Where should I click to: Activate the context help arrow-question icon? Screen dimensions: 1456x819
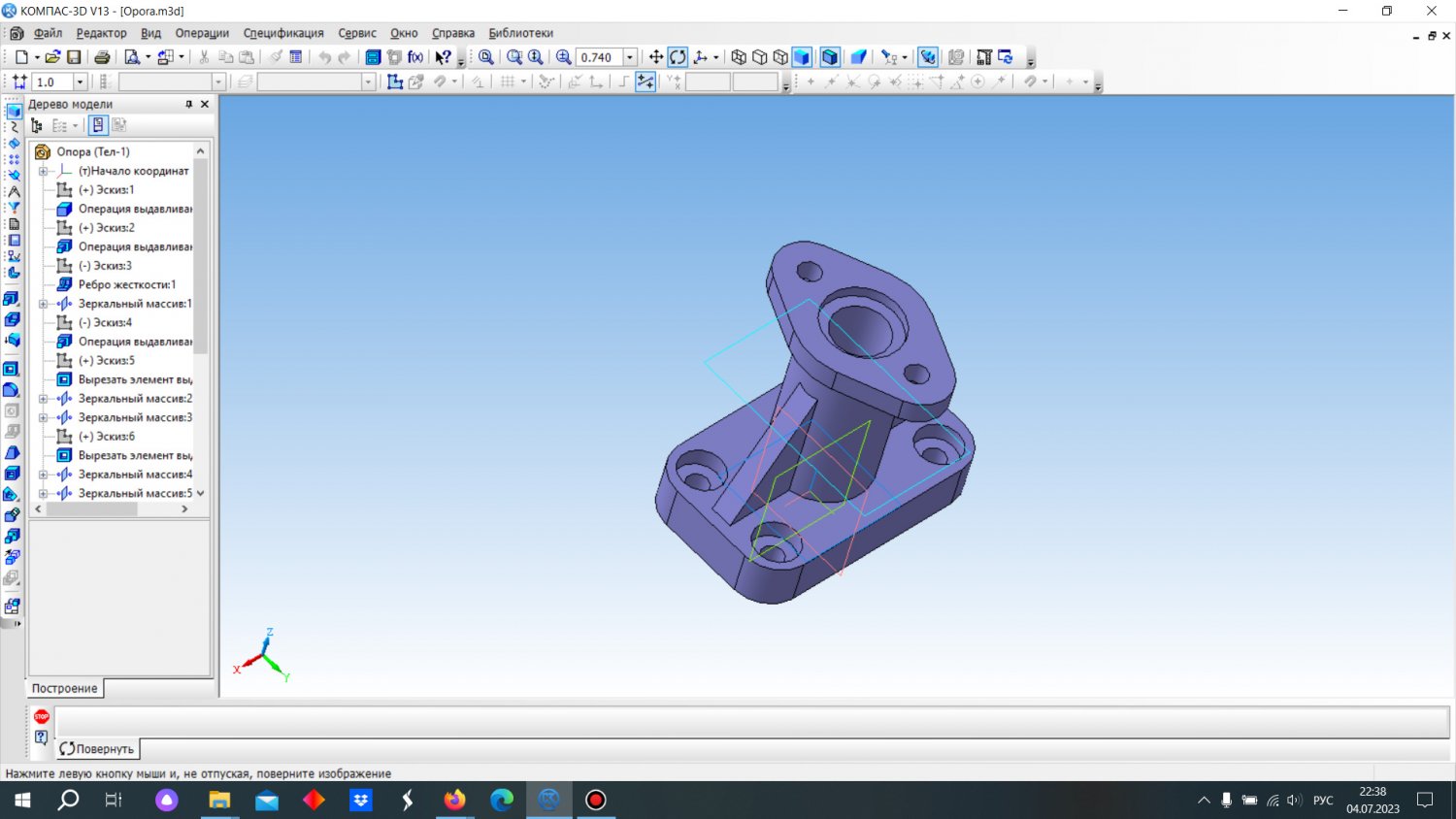443,57
